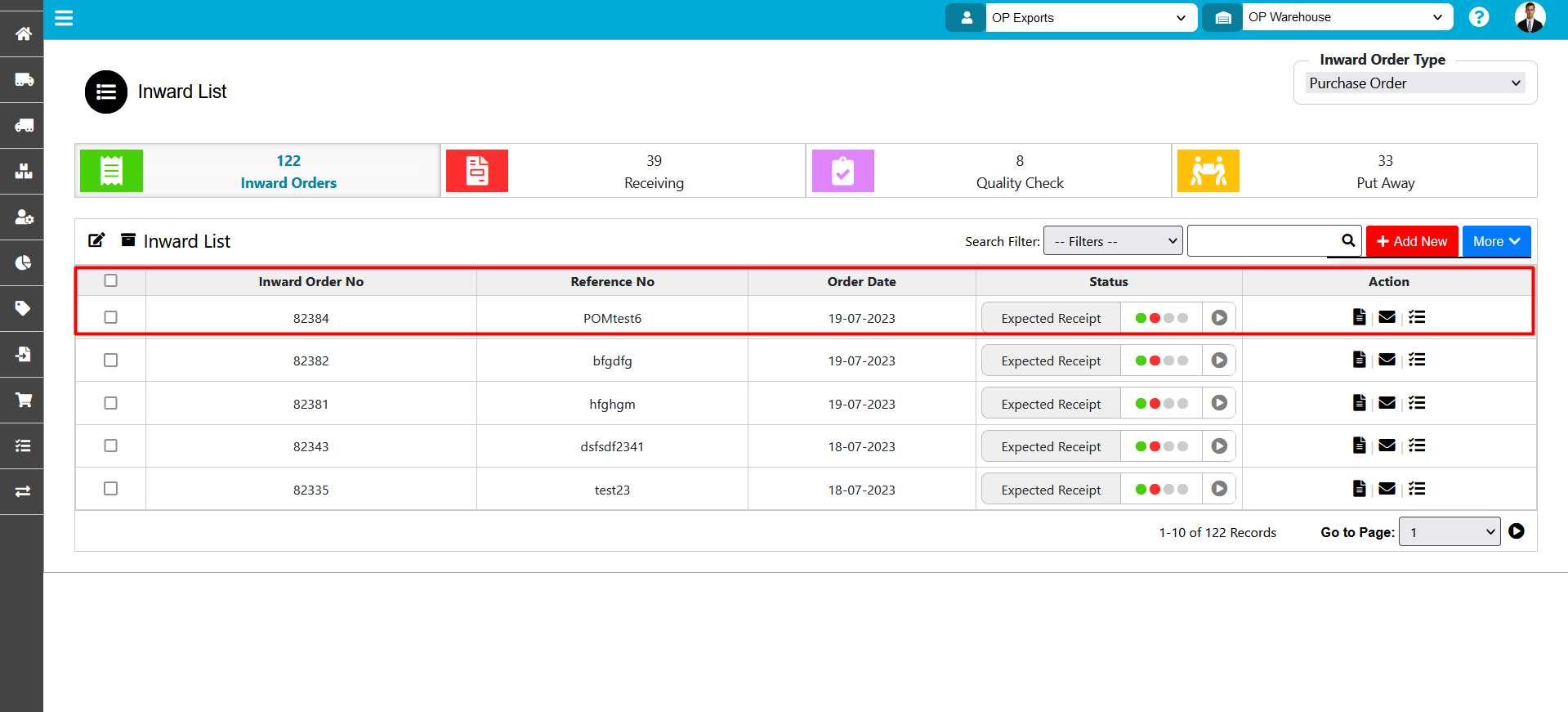Click envelope mail icon for order 82382
This screenshot has height=712, width=1568.
[1387, 360]
